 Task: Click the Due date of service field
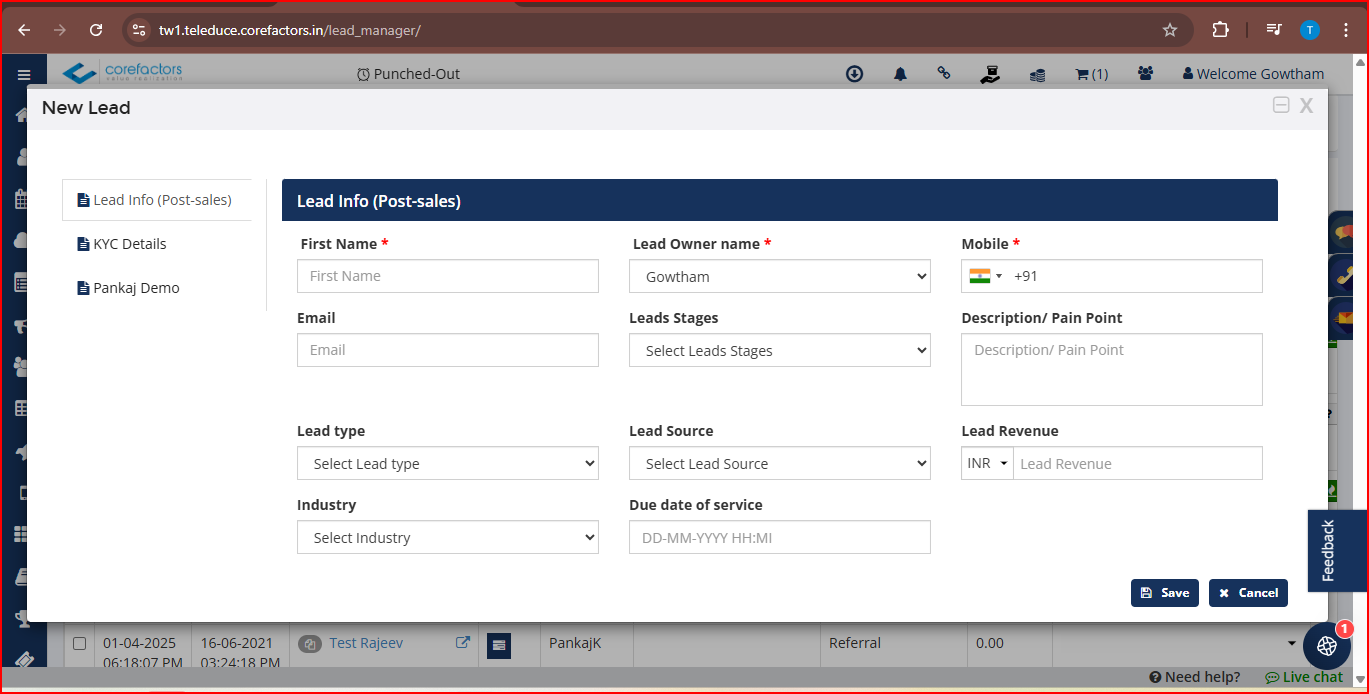click(x=780, y=538)
